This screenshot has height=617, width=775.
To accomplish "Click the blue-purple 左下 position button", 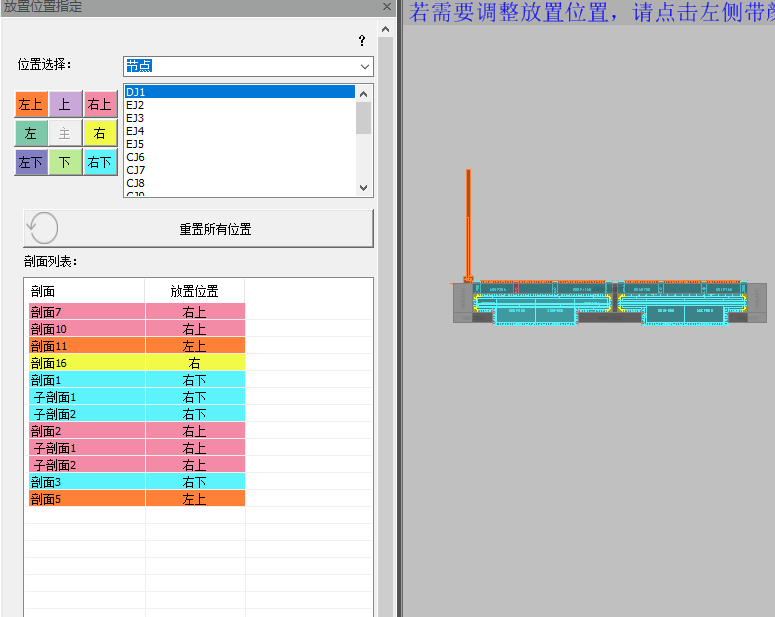I will [x=31, y=162].
